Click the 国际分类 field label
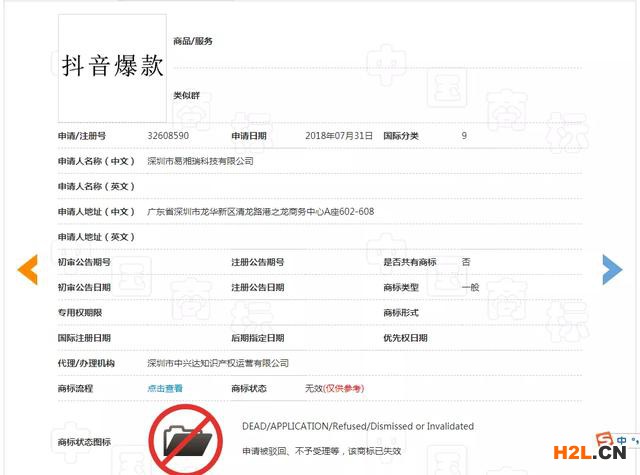The height and width of the screenshot is (475, 640). pos(401,136)
